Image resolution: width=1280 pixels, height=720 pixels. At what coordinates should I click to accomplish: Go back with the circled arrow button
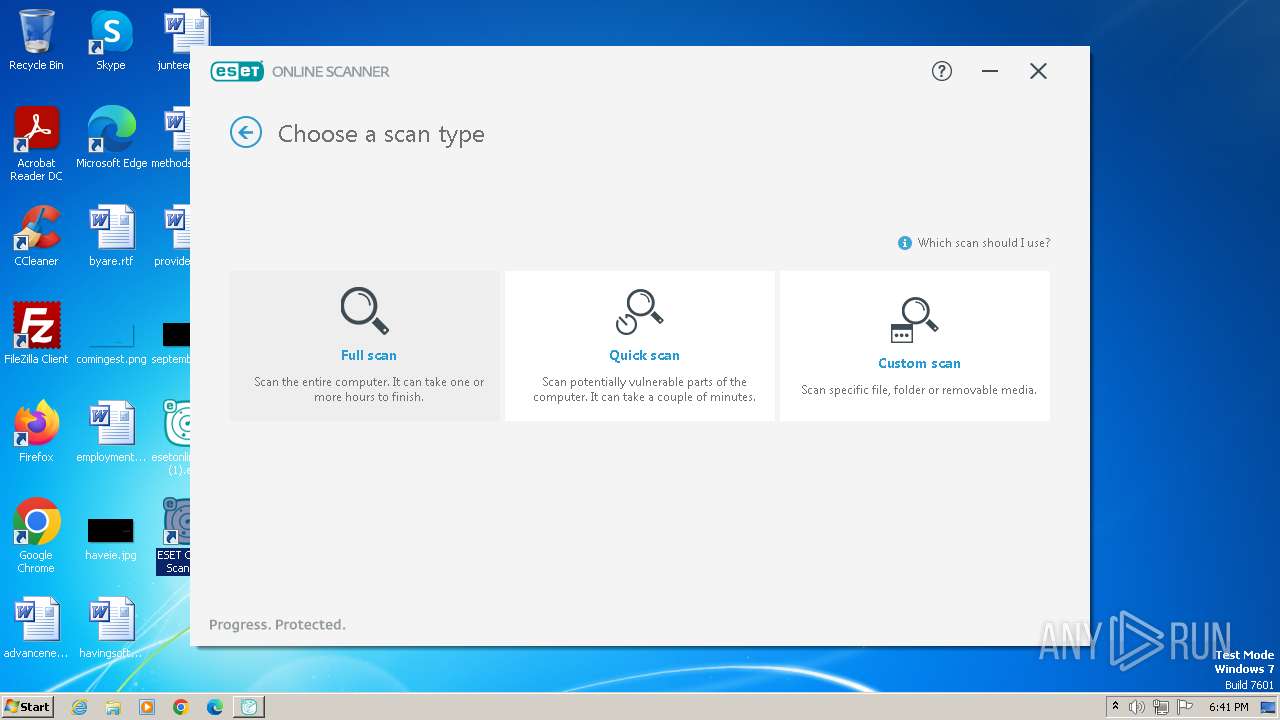[x=246, y=132]
